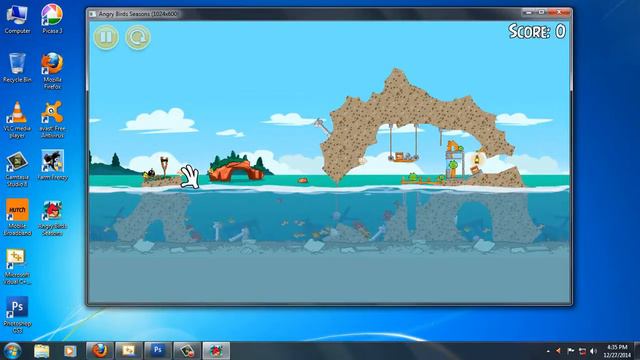Maximize the Angry Birds Seasons window

542,13
